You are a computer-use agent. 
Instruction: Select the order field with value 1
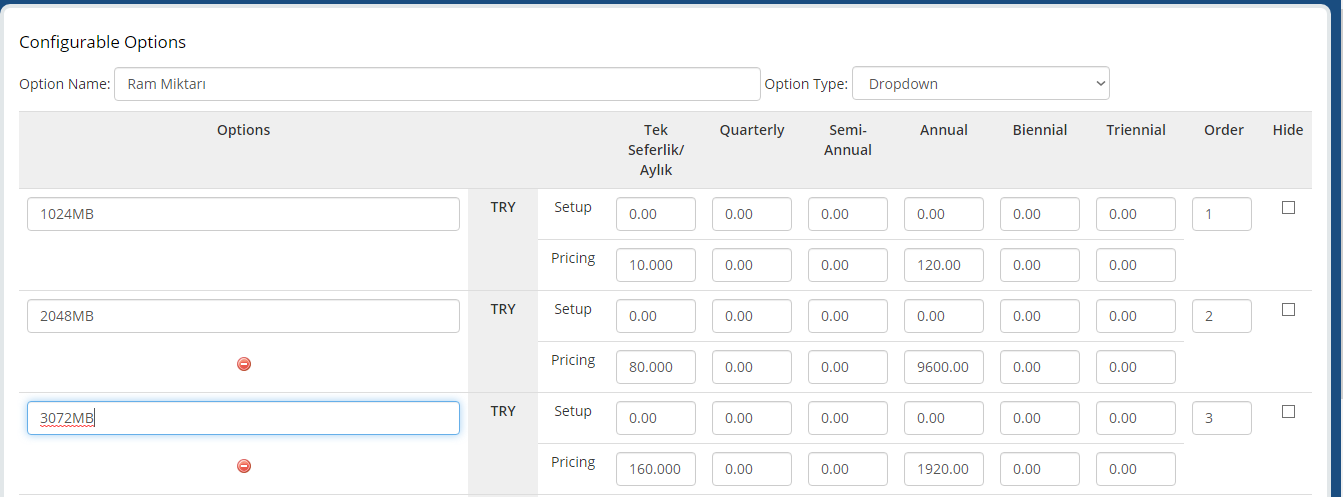click(x=1222, y=214)
